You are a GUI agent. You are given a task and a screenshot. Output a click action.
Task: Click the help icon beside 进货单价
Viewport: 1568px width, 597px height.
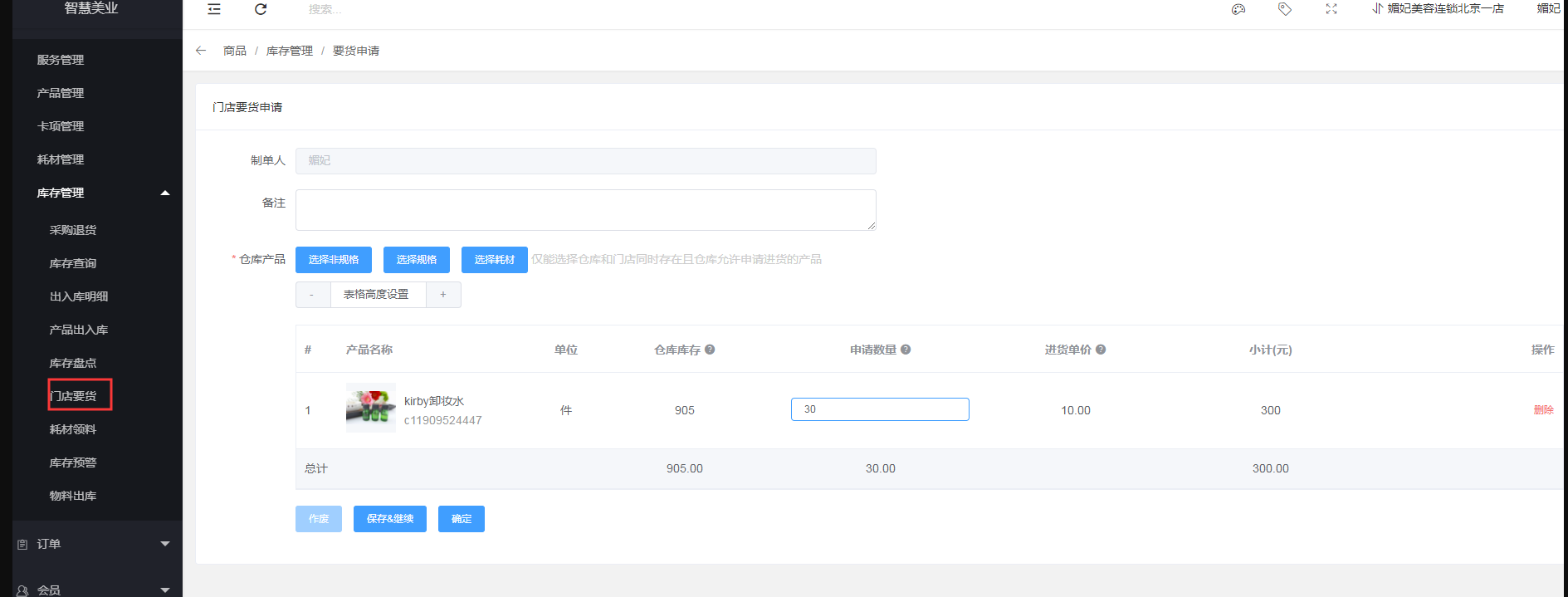coord(1101,350)
